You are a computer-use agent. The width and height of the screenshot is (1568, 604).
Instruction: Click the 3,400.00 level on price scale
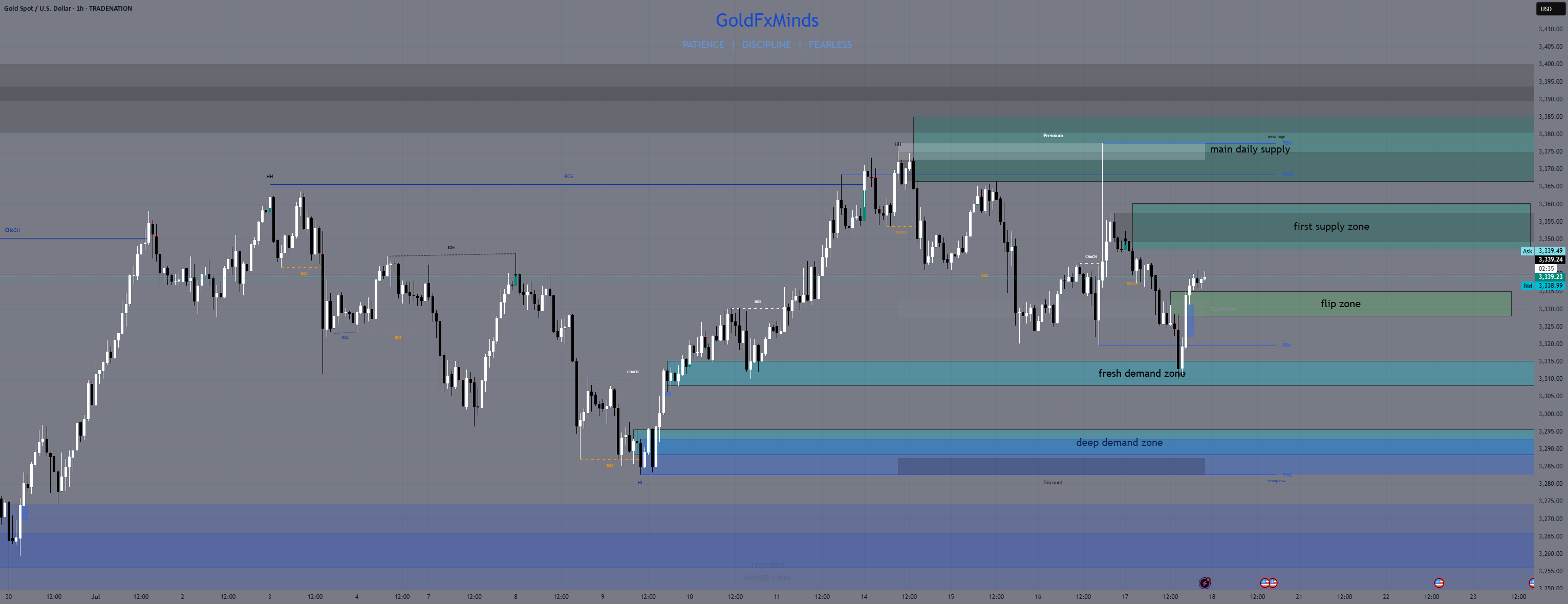point(1551,64)
